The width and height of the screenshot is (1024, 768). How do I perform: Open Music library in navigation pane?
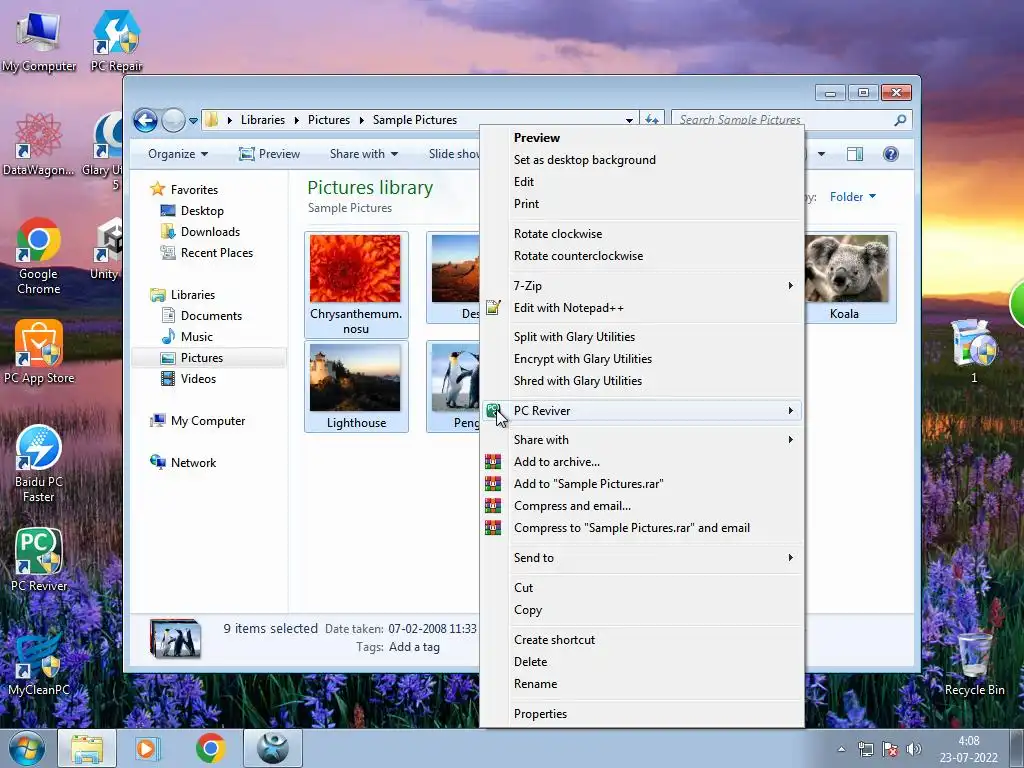coord(187,337)
